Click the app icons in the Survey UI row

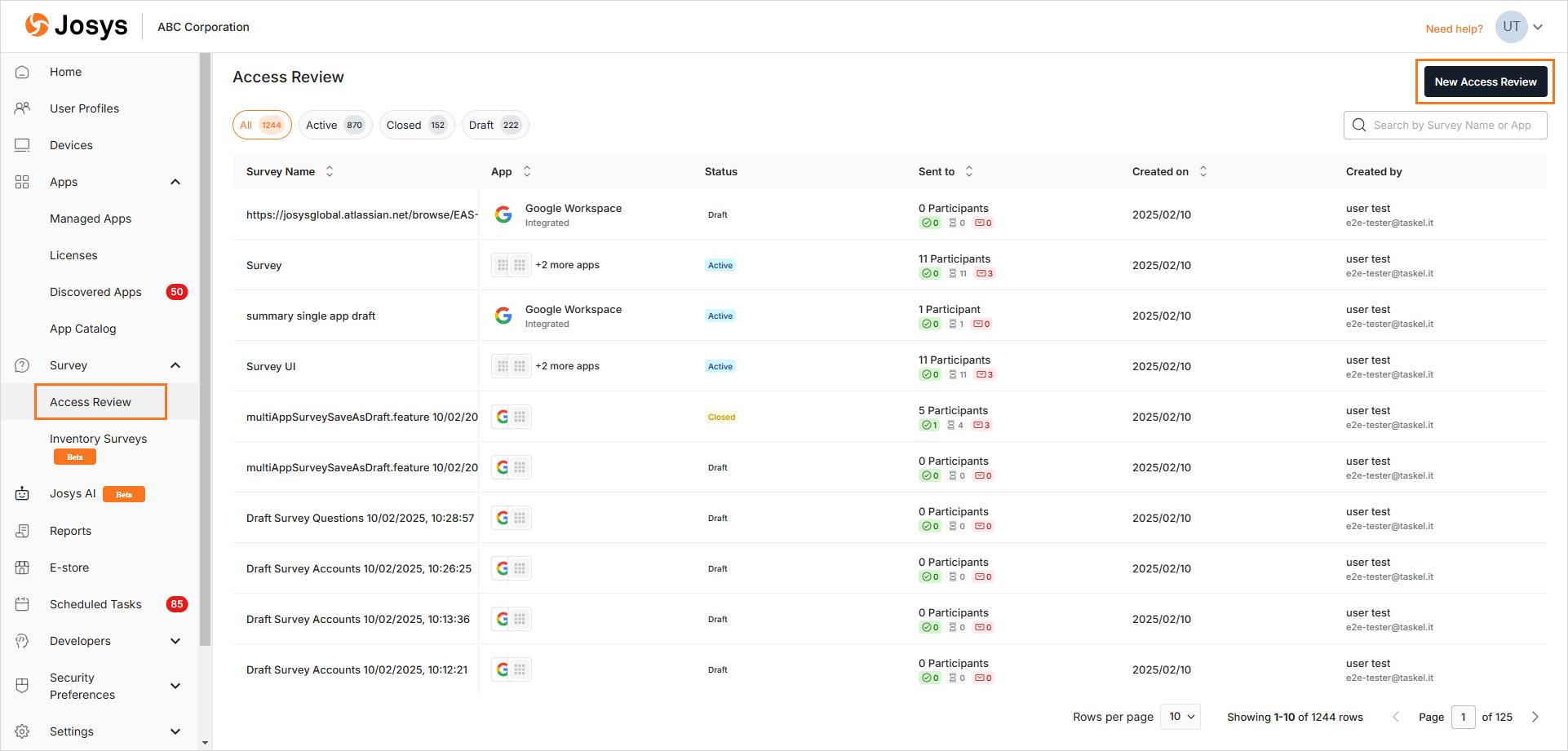tap(512, 366)
